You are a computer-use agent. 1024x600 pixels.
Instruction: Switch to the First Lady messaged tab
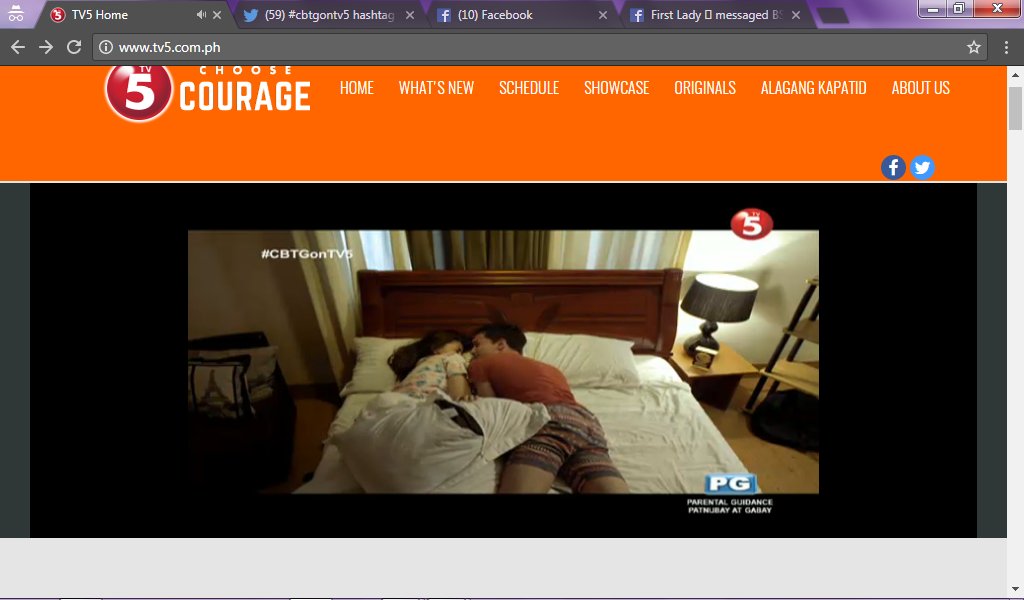coord(715,14)
